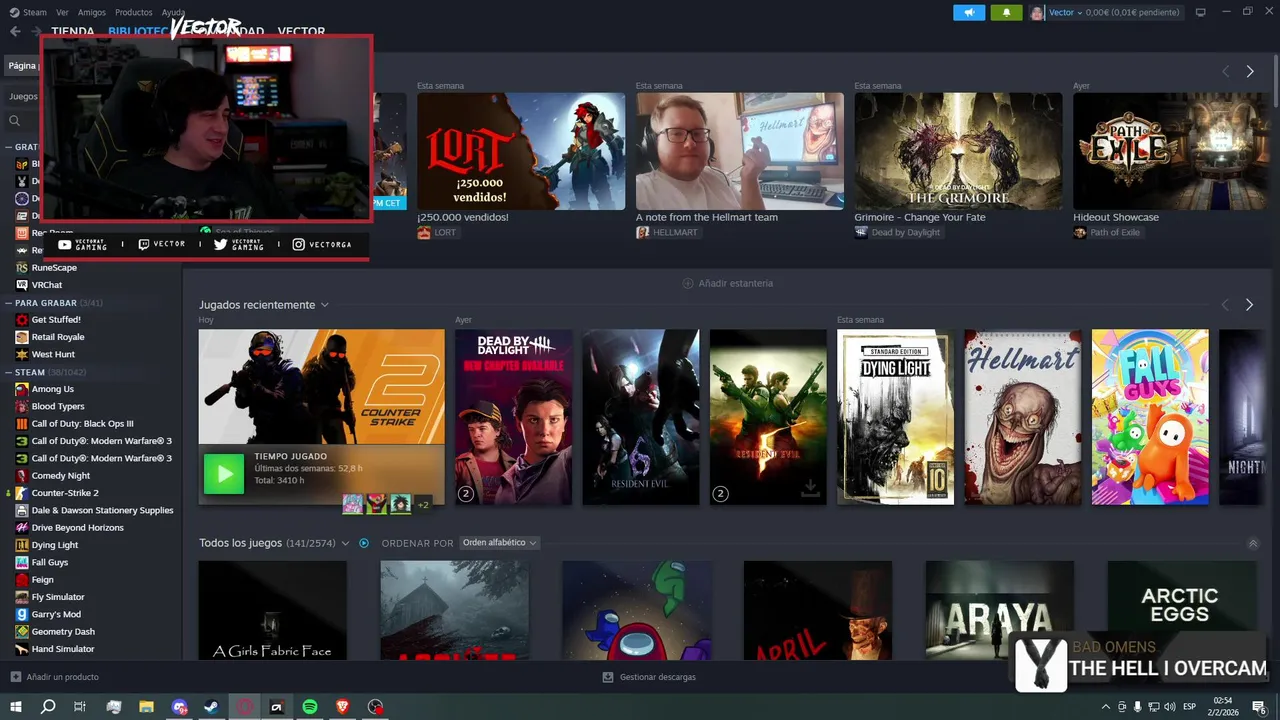Collapse the STEAM category
This screenshot has width=1280, height=720.
pyautogui.click(x=8, y=372)
